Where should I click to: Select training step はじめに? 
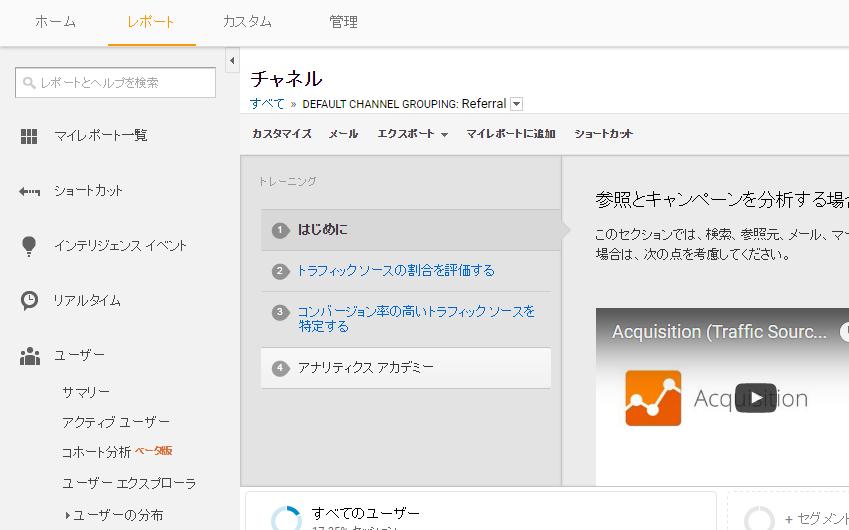(411, 230)
